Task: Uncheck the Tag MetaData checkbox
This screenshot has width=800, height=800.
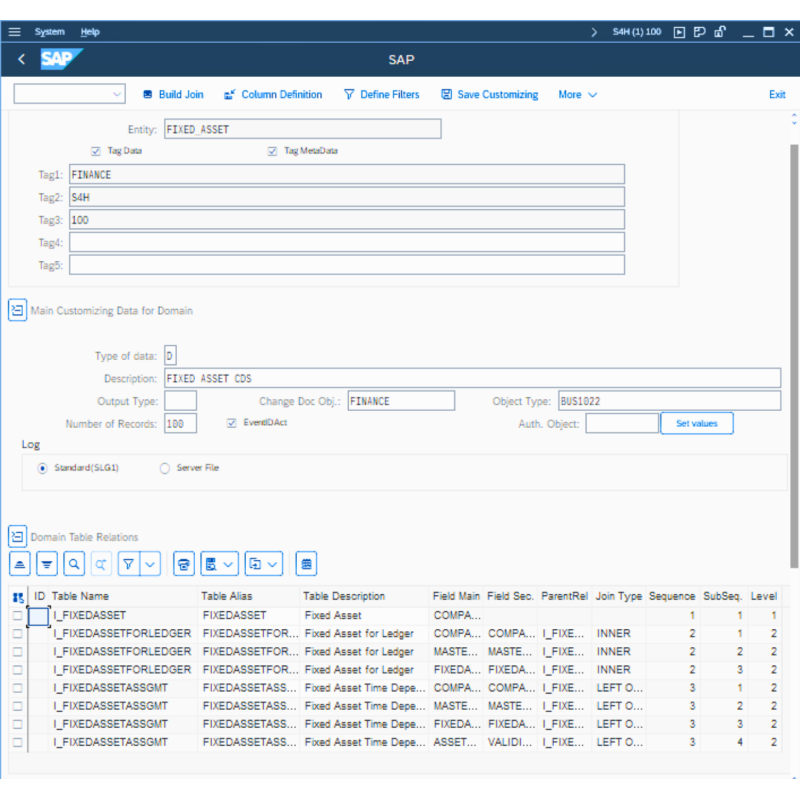Action: point(272,151)
